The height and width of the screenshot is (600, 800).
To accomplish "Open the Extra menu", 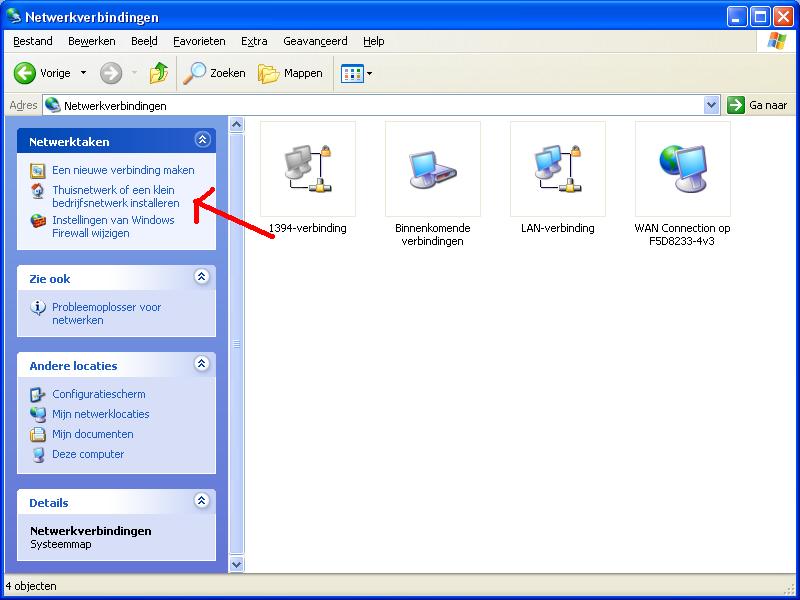I will [254, 41].
